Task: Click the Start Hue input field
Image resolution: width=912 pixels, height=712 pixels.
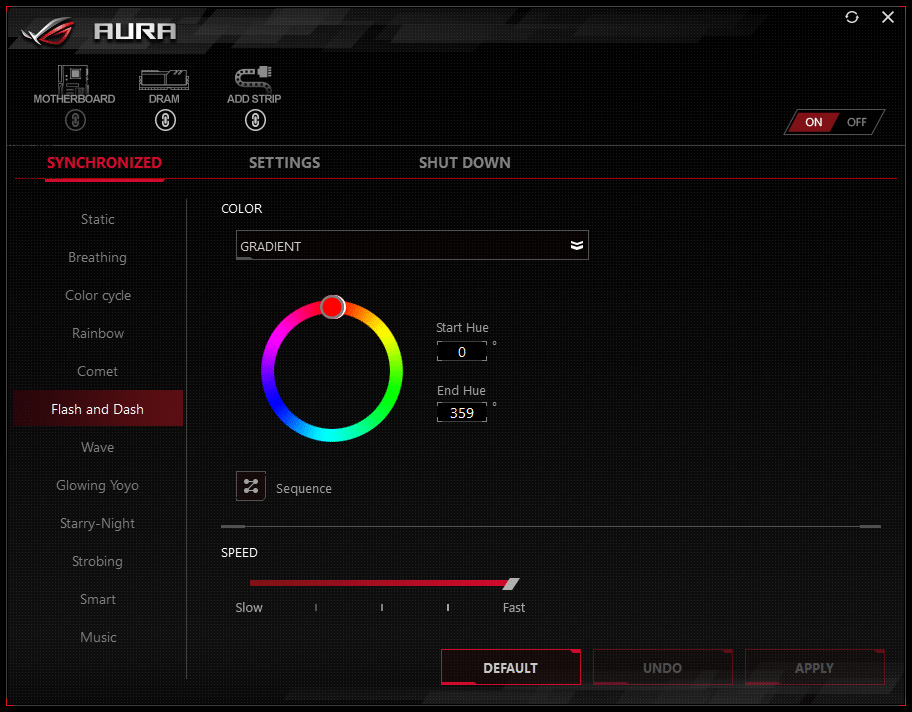Action: click(x=462, y=352)
